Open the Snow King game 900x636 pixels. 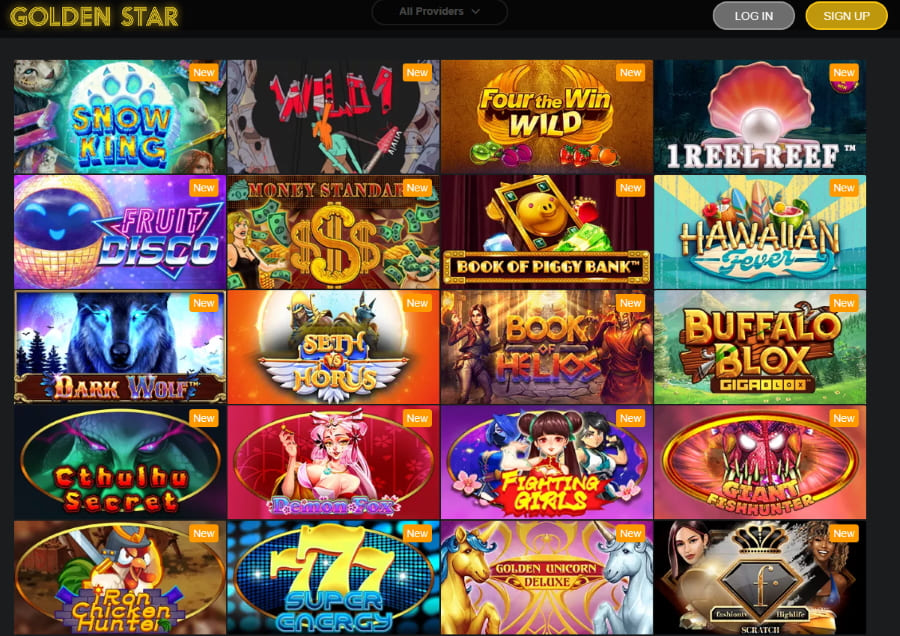(120, 117)
